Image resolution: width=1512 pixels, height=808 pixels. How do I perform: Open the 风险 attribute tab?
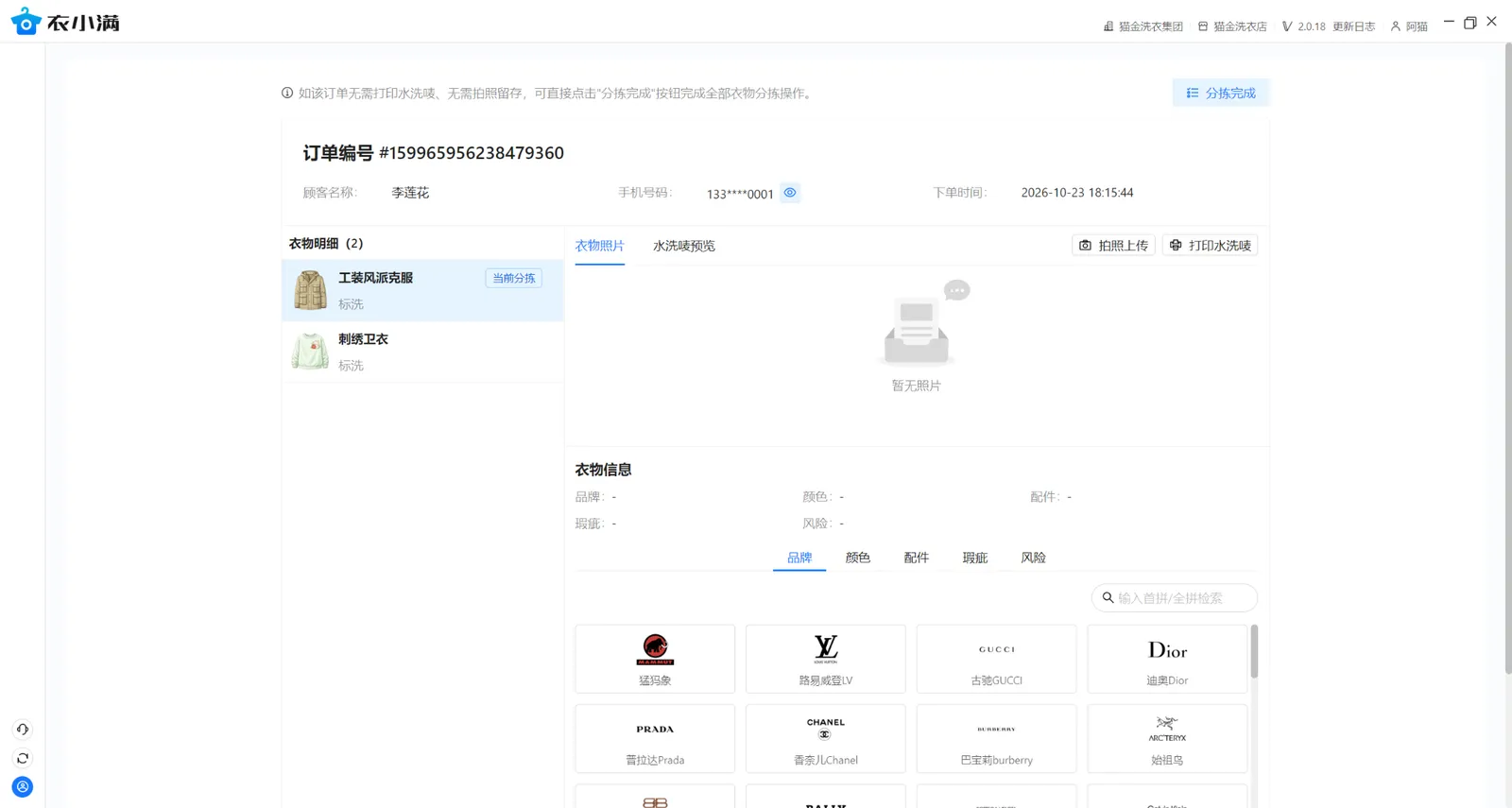[1034, 558]
